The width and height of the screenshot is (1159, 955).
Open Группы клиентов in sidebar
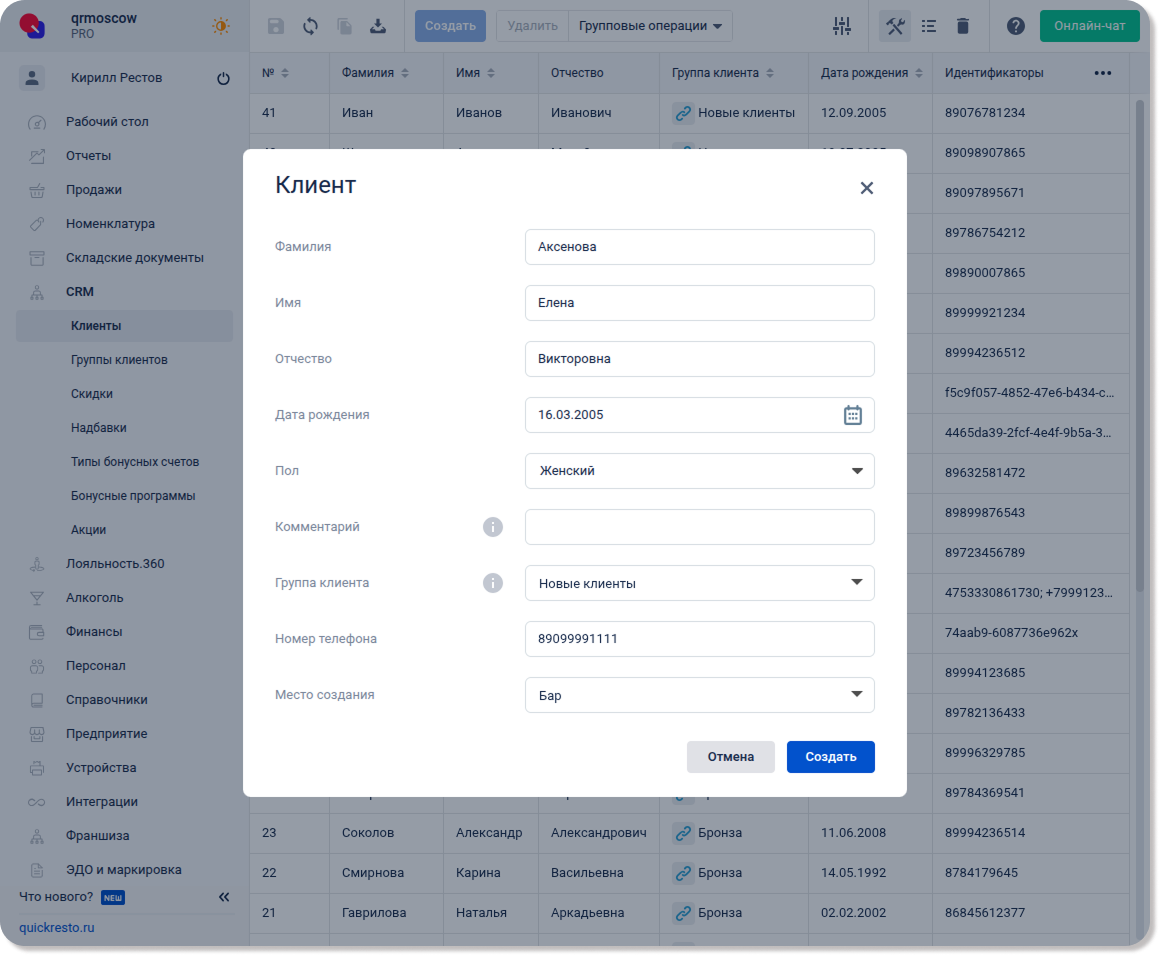click(x=119, y=360)
